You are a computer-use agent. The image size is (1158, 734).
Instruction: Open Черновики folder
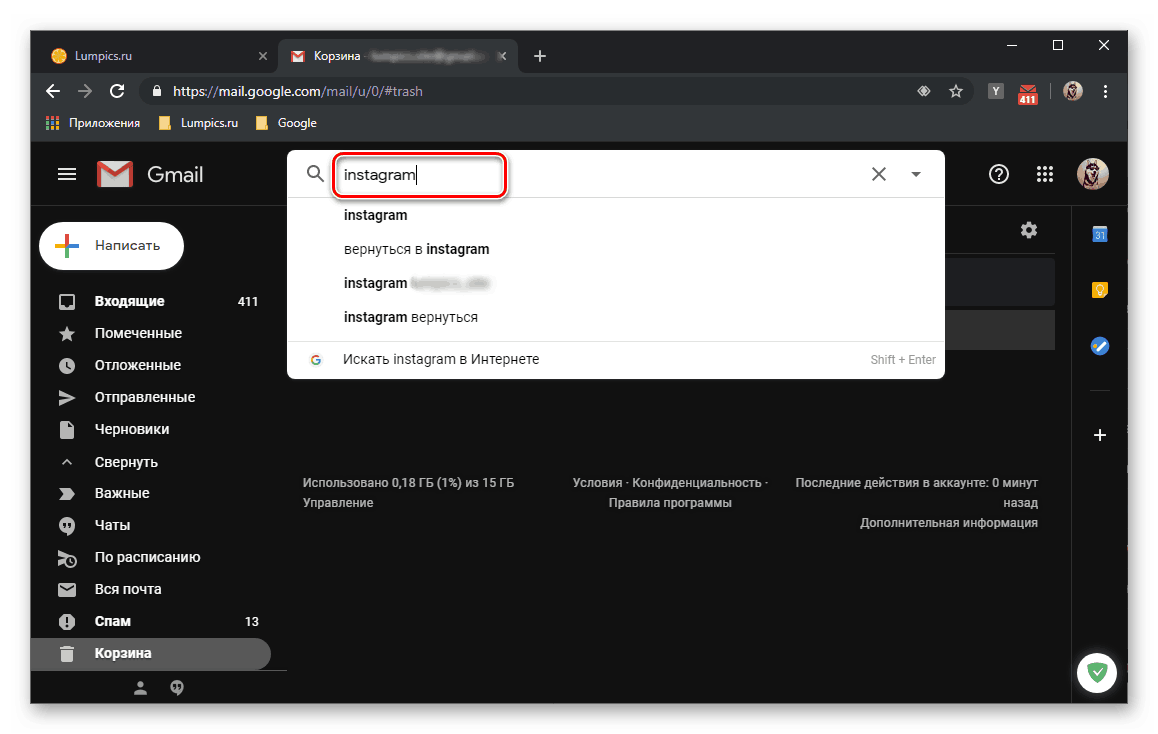tap(151, 429)
